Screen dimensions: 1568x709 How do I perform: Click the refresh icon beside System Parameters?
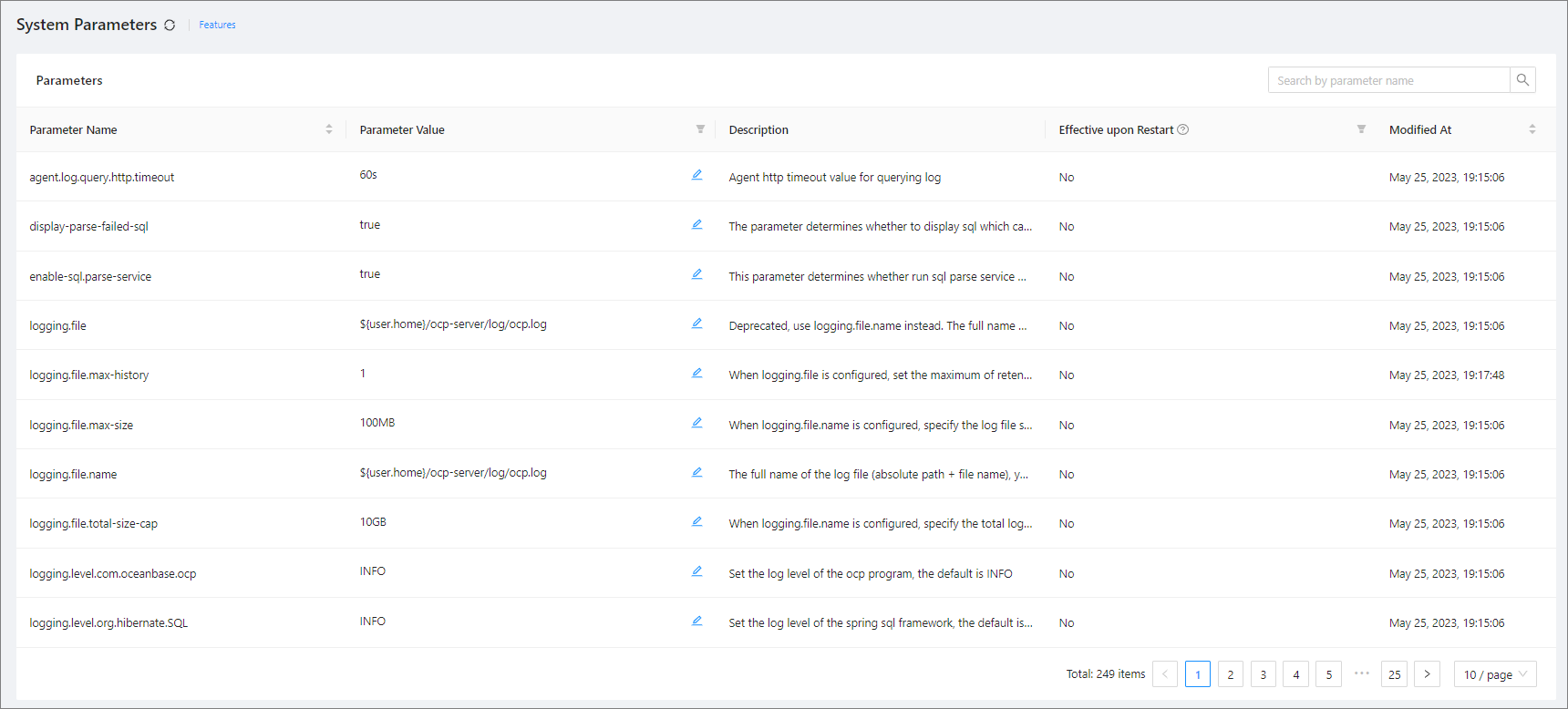(x=170, y=26)
